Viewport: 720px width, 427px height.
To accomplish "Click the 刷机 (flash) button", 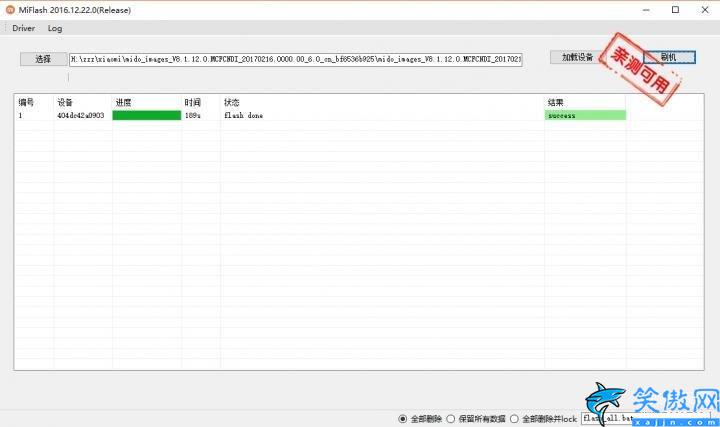I will point(669,57).
